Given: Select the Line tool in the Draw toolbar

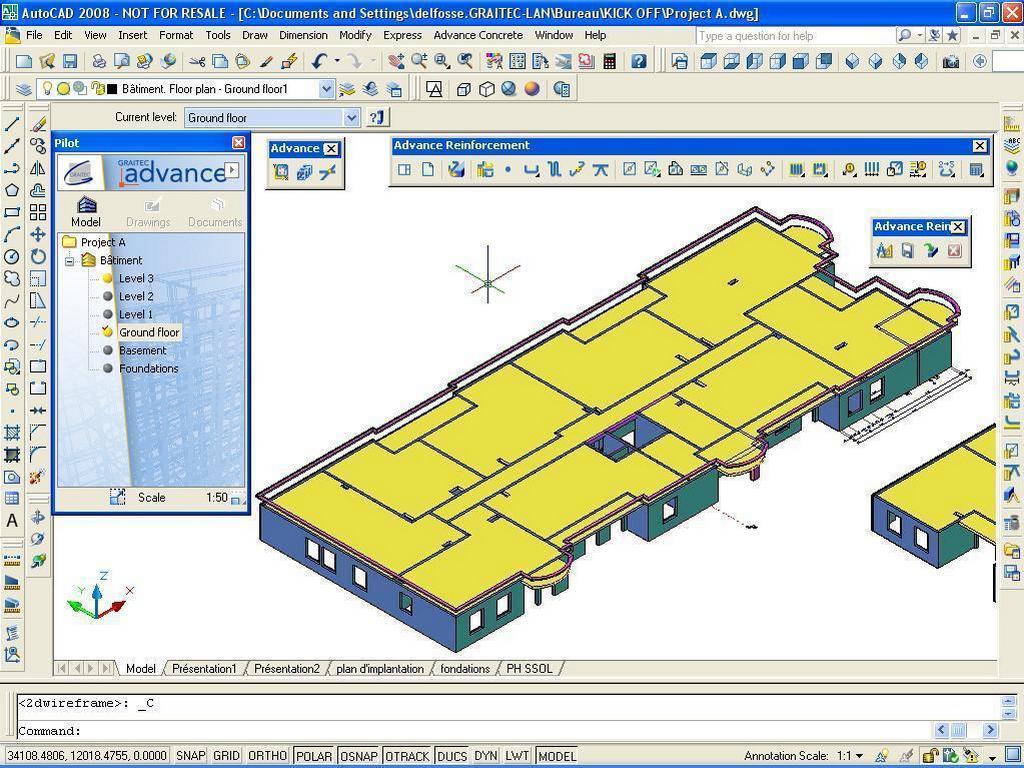Looking at the screenshot, I should coord(12,123).
